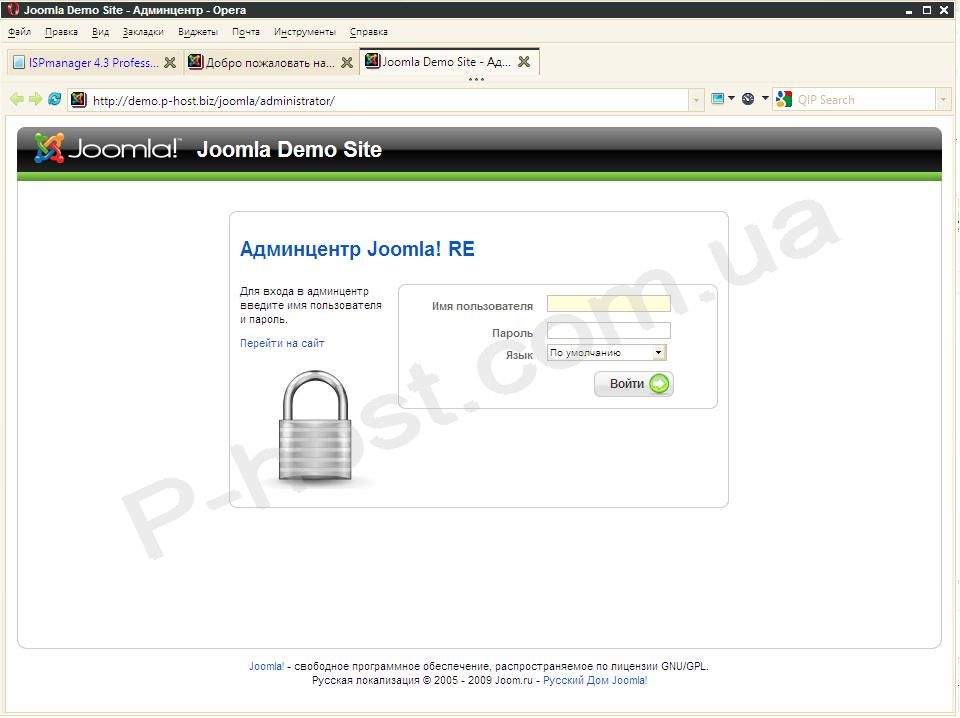Open the Файл menu
Viewport: 960px width, 718px height.
[20, 32]
